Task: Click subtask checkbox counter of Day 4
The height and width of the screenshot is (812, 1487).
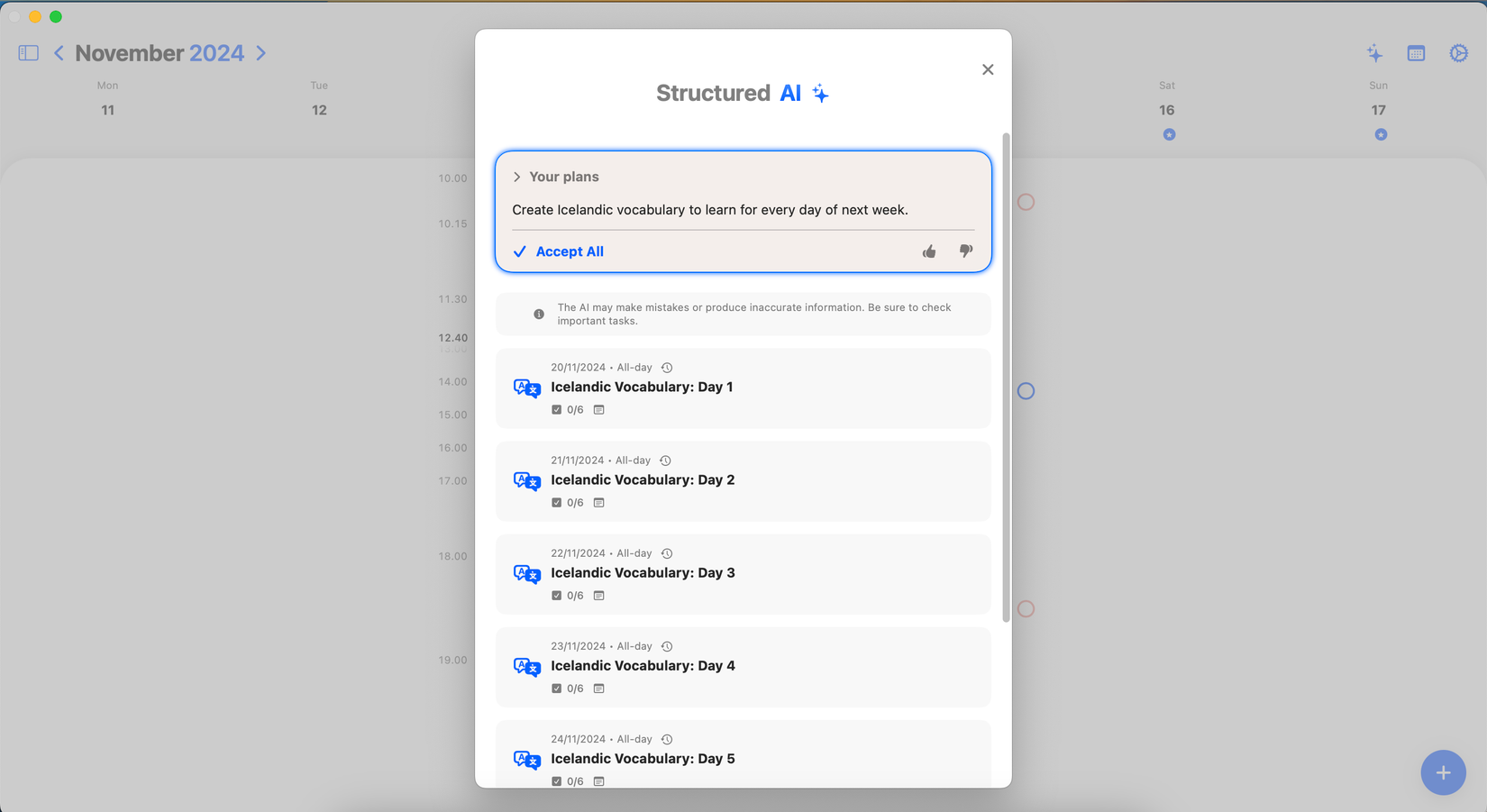Action: point(568,689)
